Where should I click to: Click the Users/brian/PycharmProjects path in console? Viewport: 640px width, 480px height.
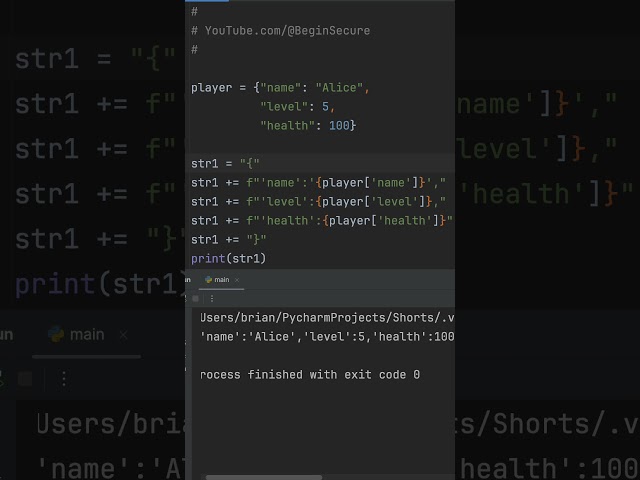[x=327, y=318]
